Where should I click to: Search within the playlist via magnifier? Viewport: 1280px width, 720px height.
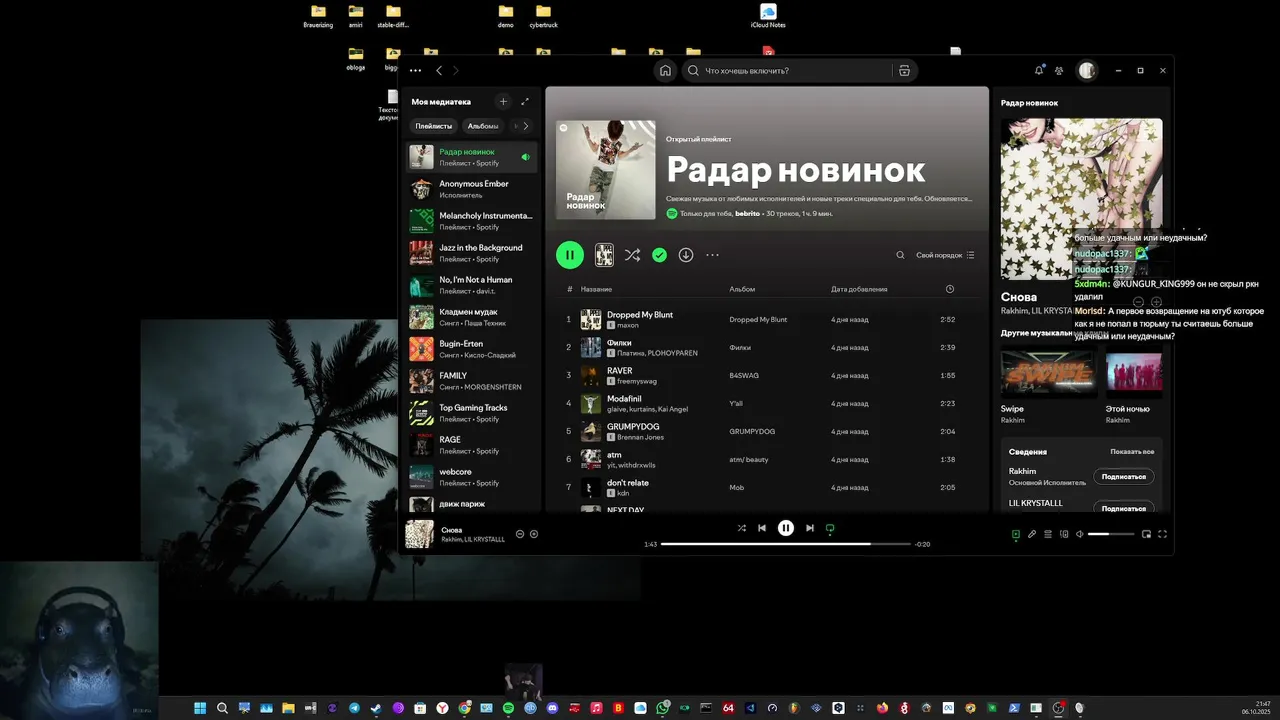[900, 255]
